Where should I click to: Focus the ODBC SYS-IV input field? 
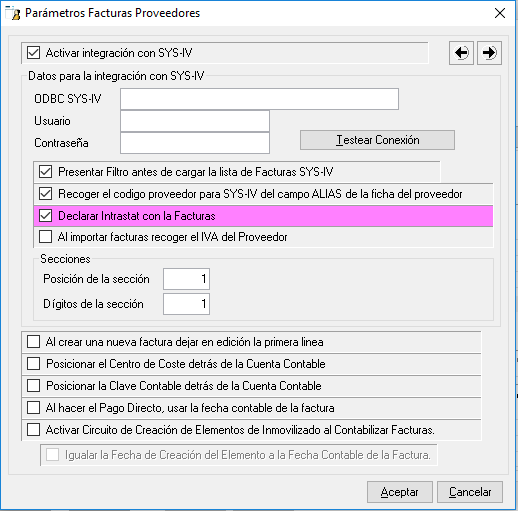tap(259, 99)
